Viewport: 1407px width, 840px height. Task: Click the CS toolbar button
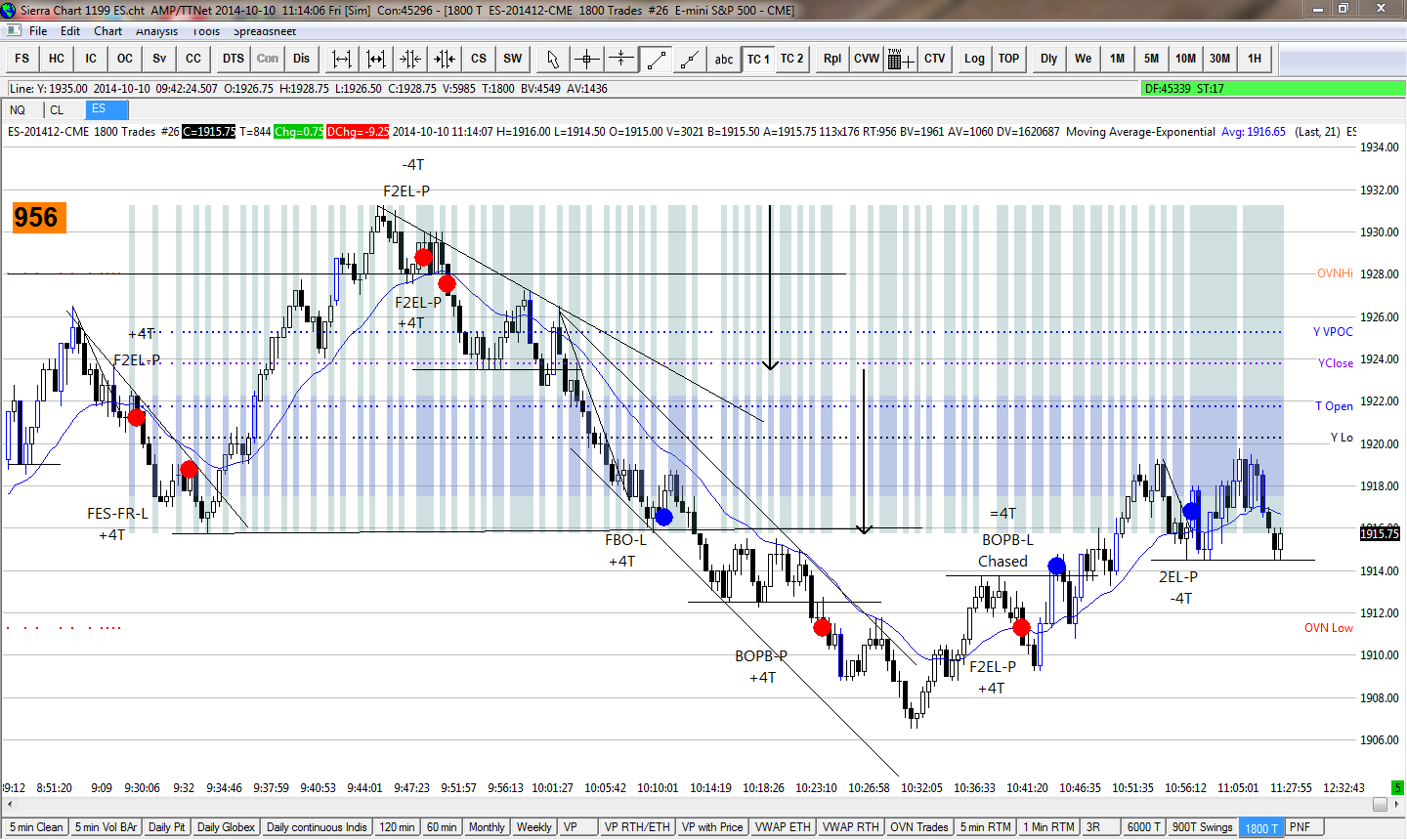pos(479,59)
